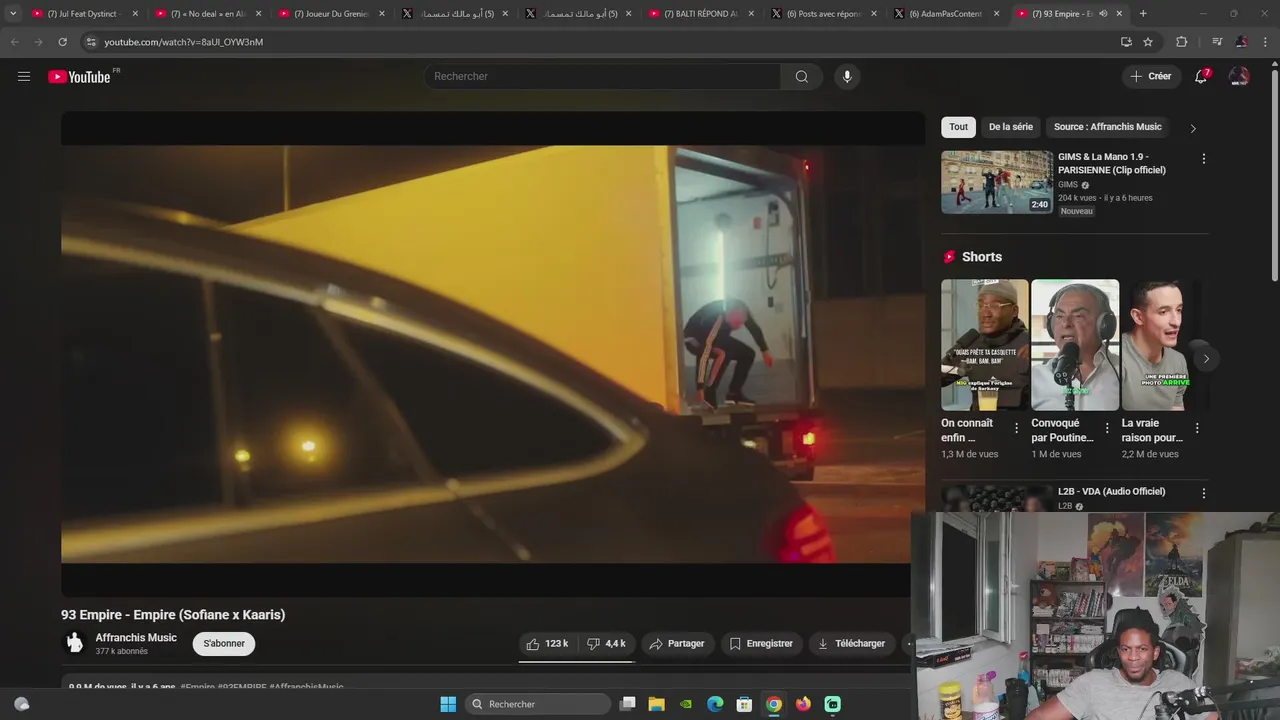The image size is (1280, 720).
Task: Click the taskbar Rechercher search box
Action: point(539,704)
